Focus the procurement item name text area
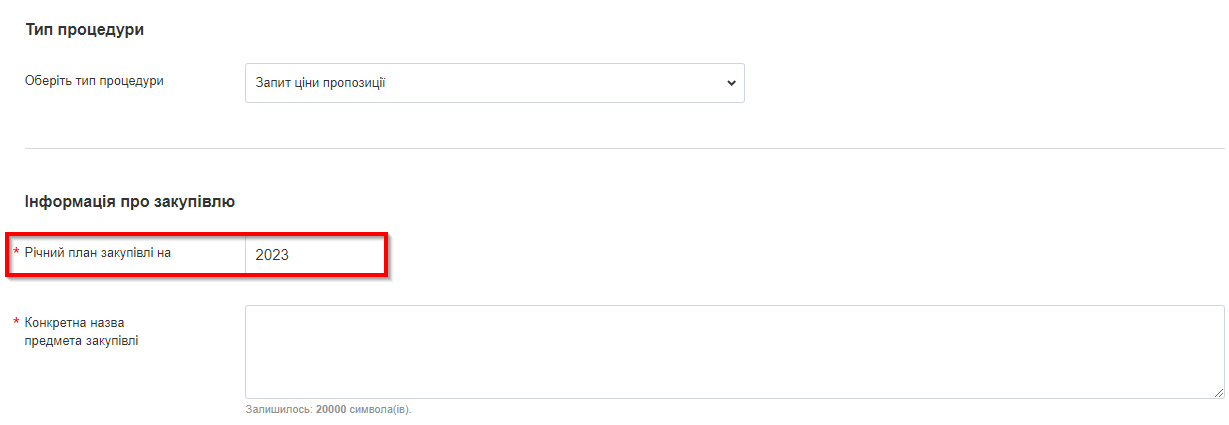The width and height of the screenshot is (1229, 425). 734,351
